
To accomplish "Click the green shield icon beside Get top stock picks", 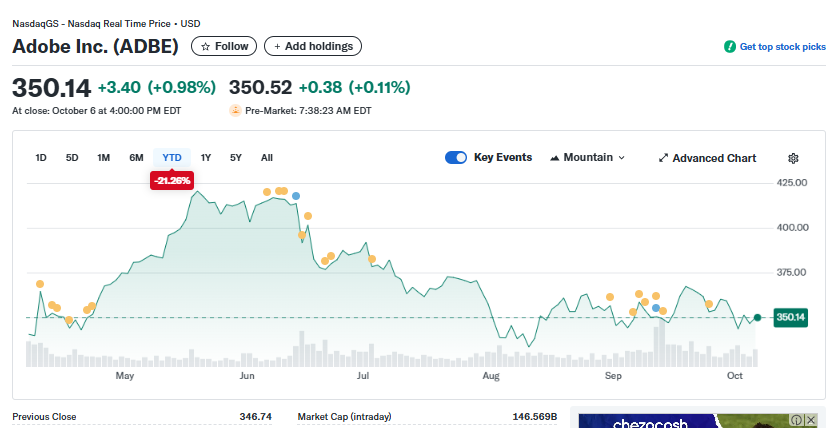I will (730, 47).
